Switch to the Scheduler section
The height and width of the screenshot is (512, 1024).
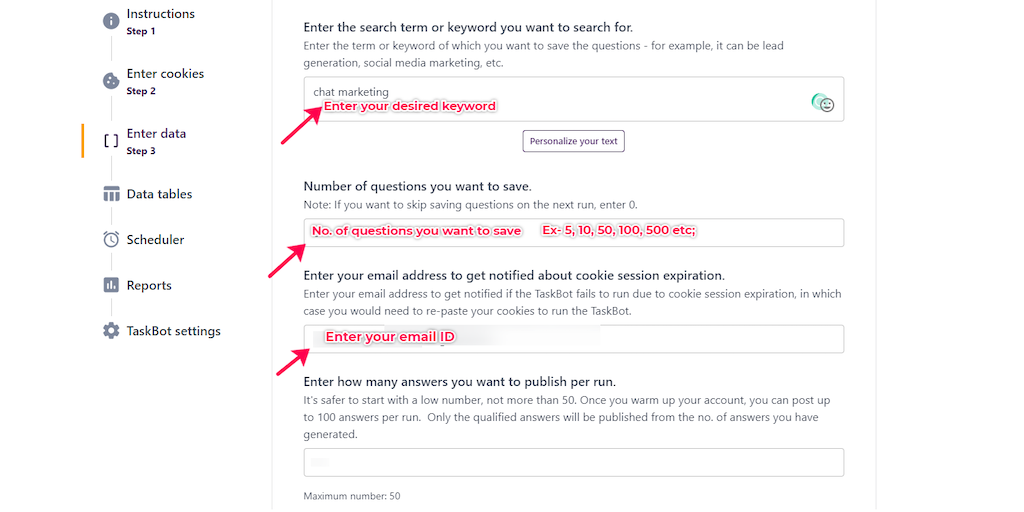click(155, 240)
